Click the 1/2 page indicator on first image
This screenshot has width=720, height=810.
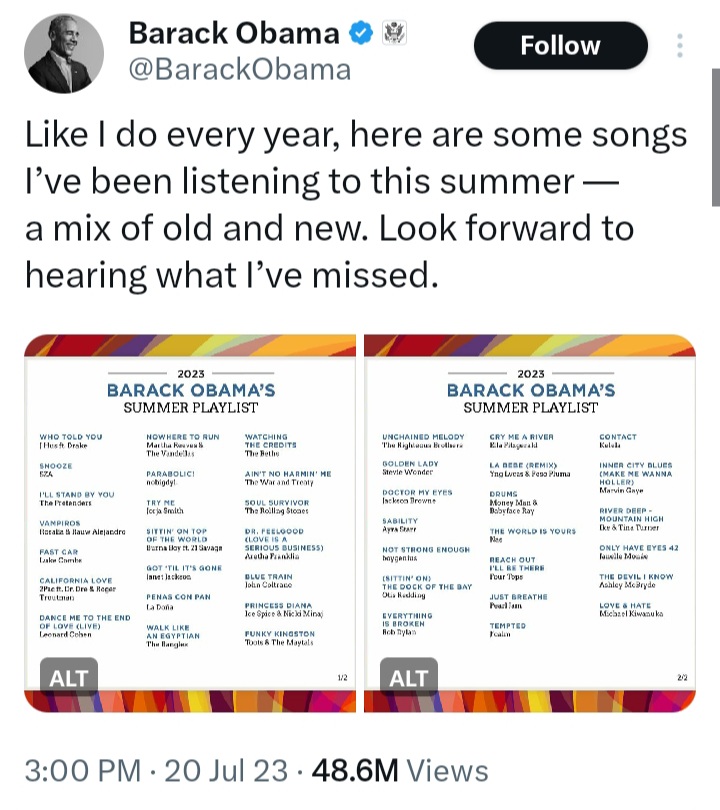coord(341,678)
